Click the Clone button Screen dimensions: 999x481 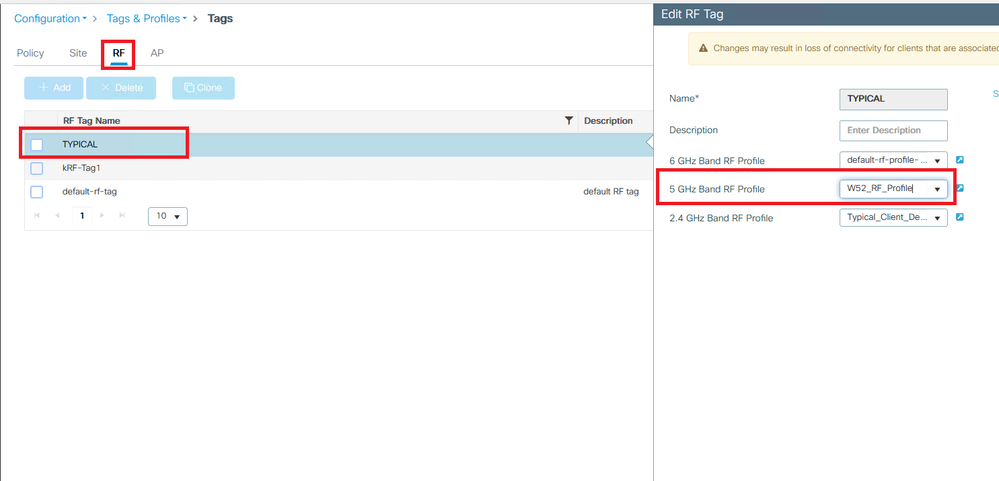pos(203,88)
